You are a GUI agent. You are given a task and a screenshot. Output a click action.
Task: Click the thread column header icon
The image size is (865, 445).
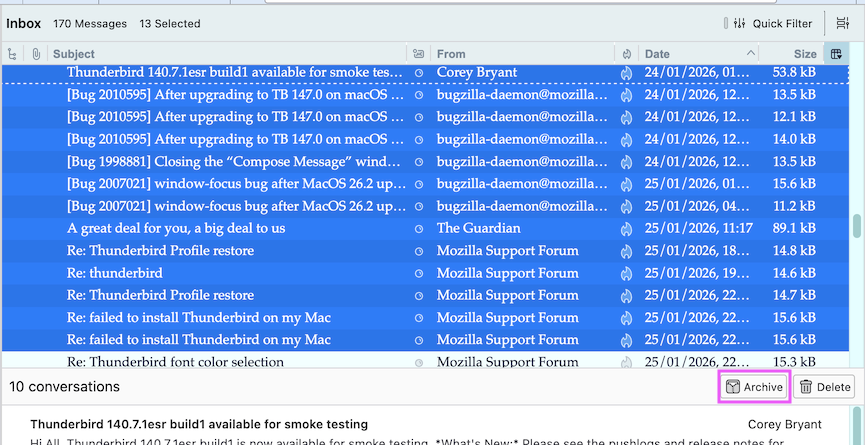12,54
